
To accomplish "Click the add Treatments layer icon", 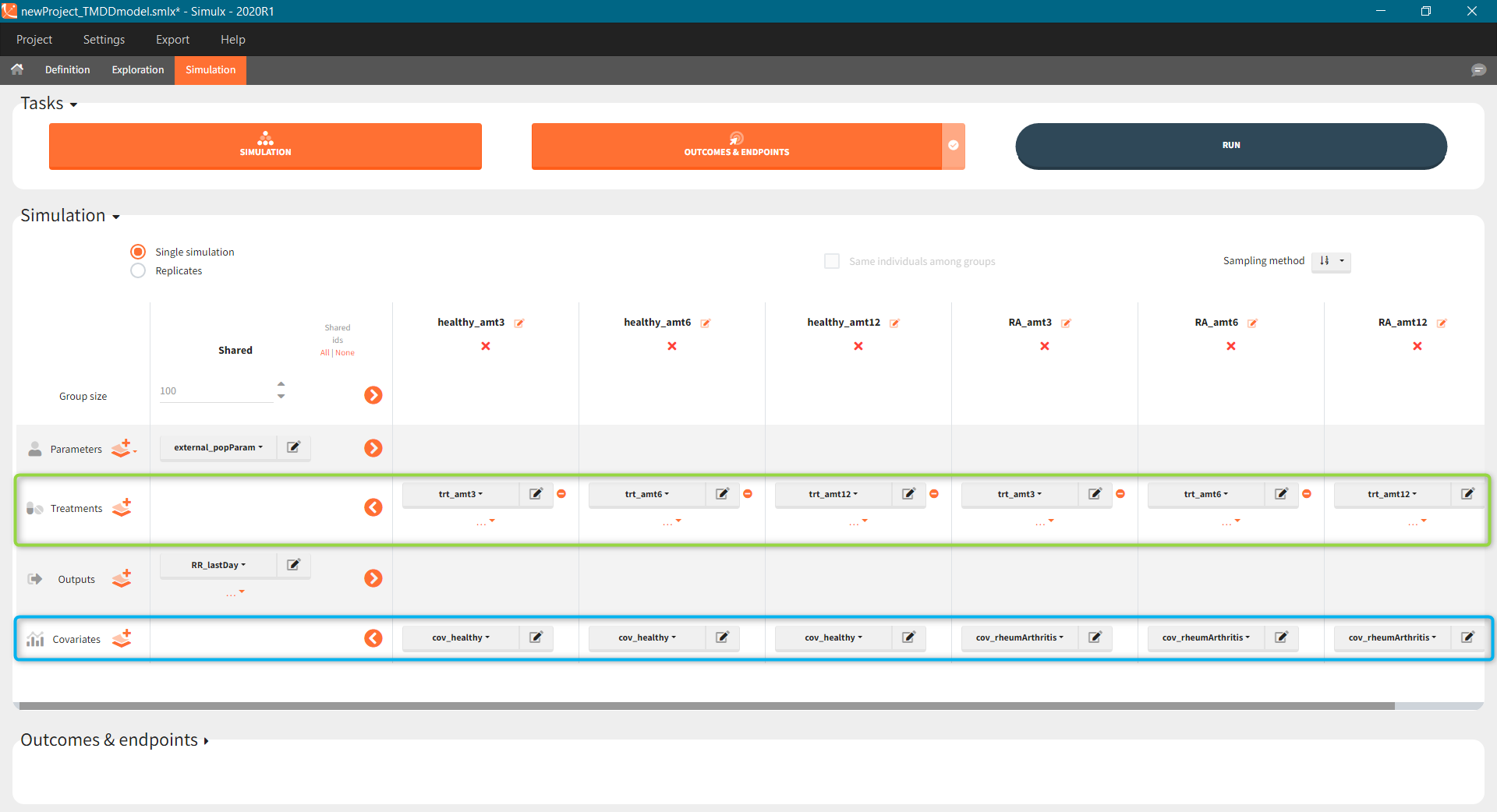I will point(122,508).
